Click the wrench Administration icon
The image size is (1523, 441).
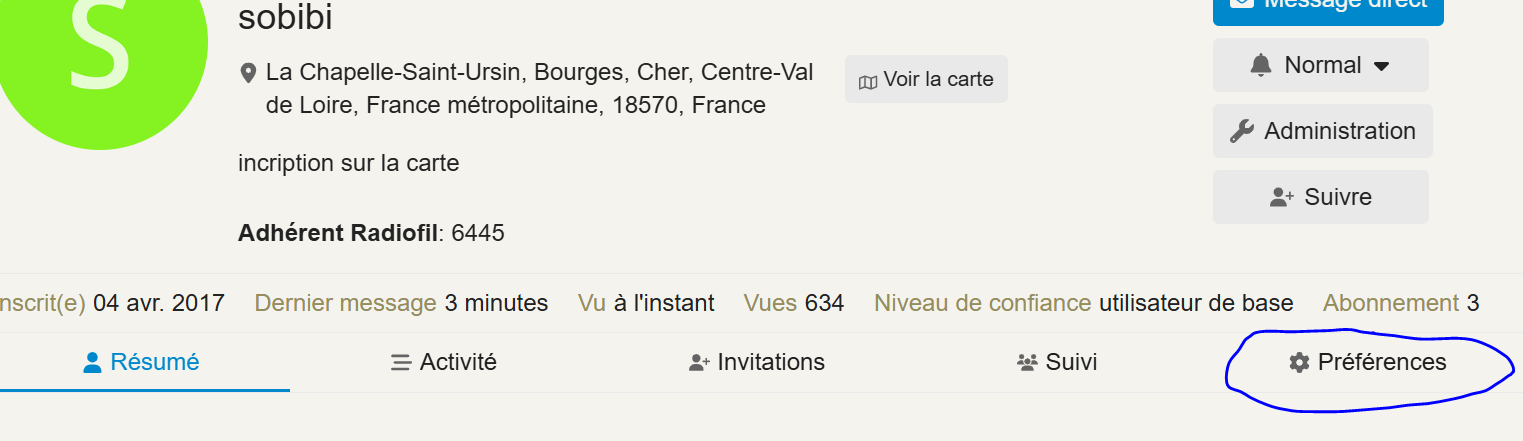click(1241, 132)
